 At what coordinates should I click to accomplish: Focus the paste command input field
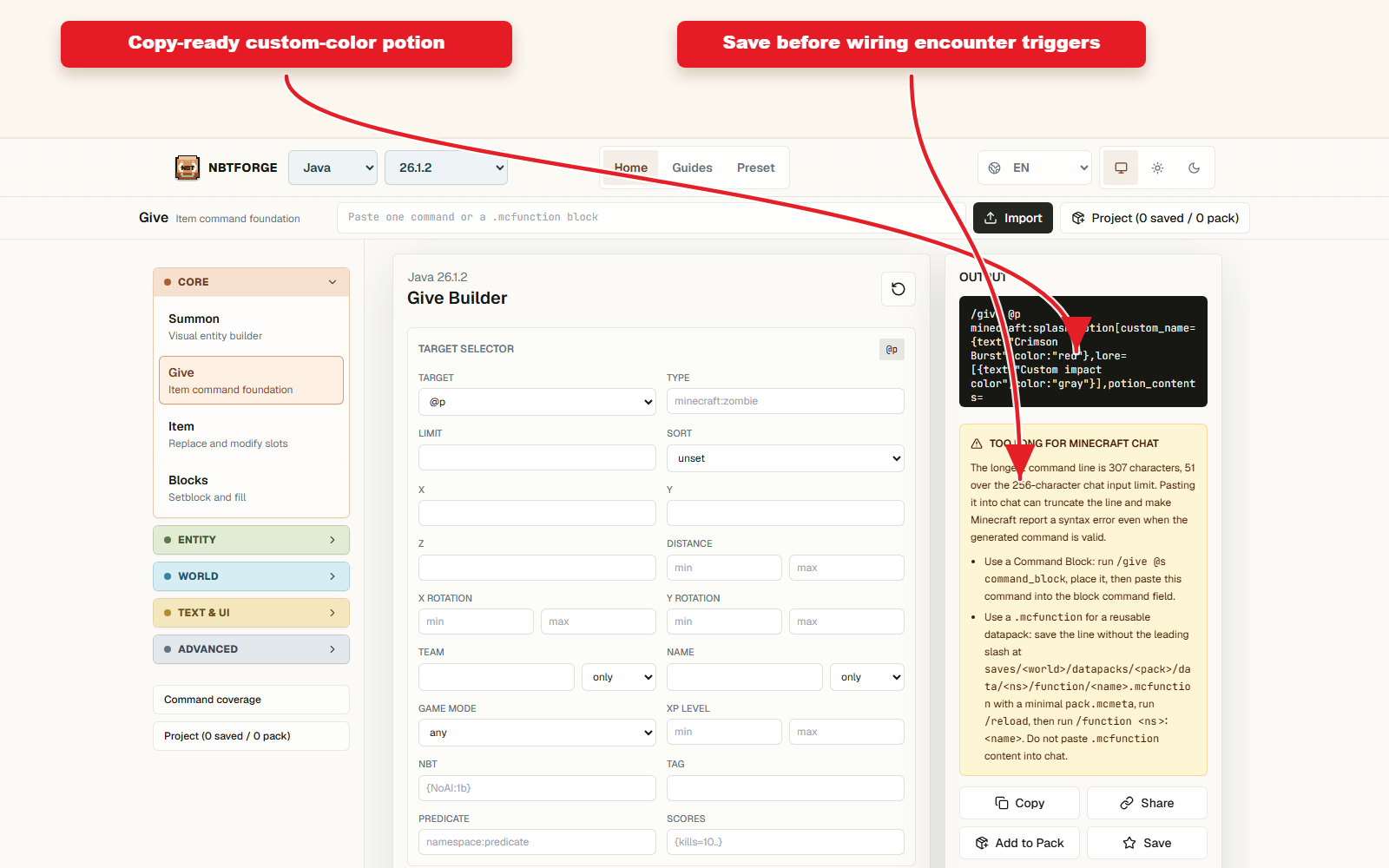coord(651,218)
